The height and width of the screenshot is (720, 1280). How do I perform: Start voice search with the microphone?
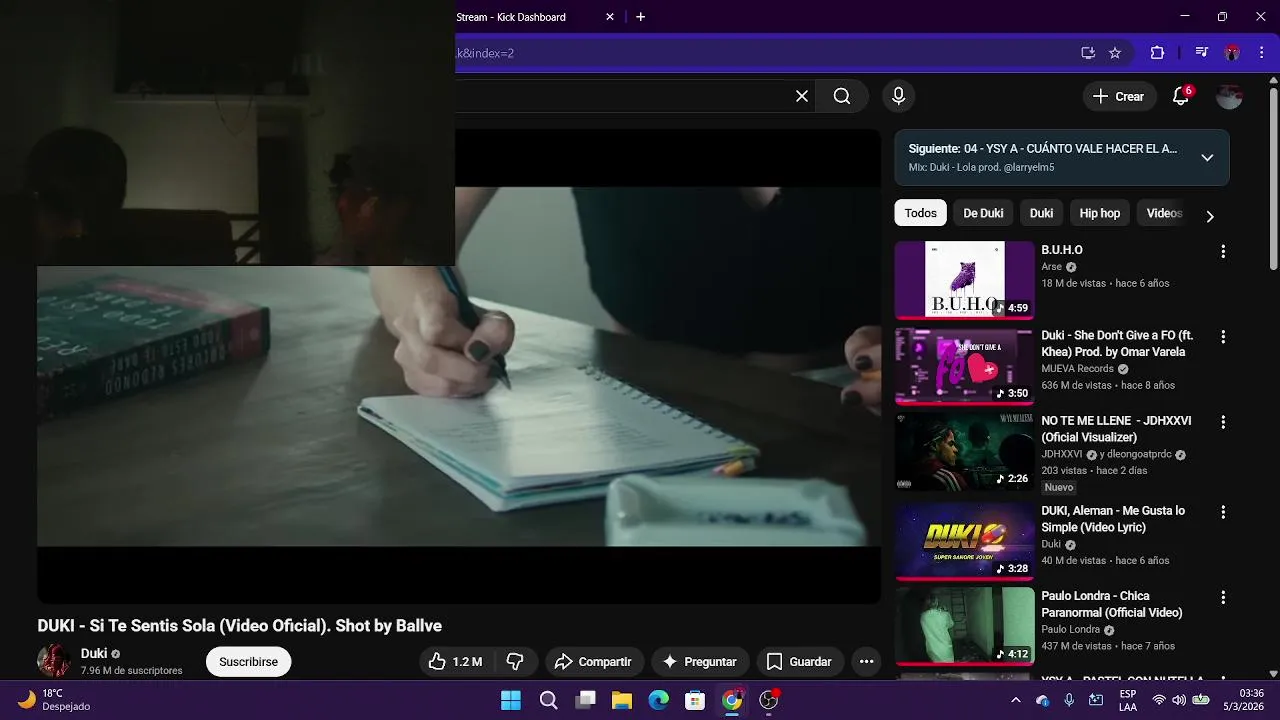point(898,96)
